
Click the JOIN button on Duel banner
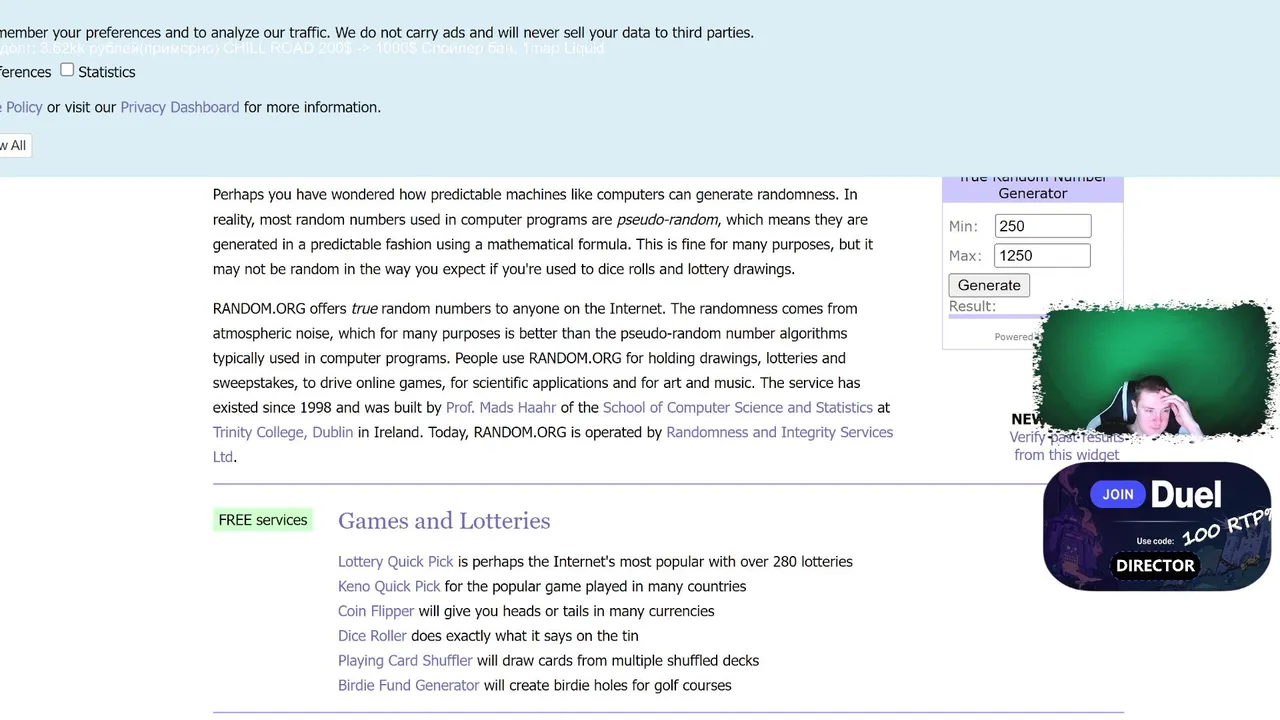[x=1118, y=494]
